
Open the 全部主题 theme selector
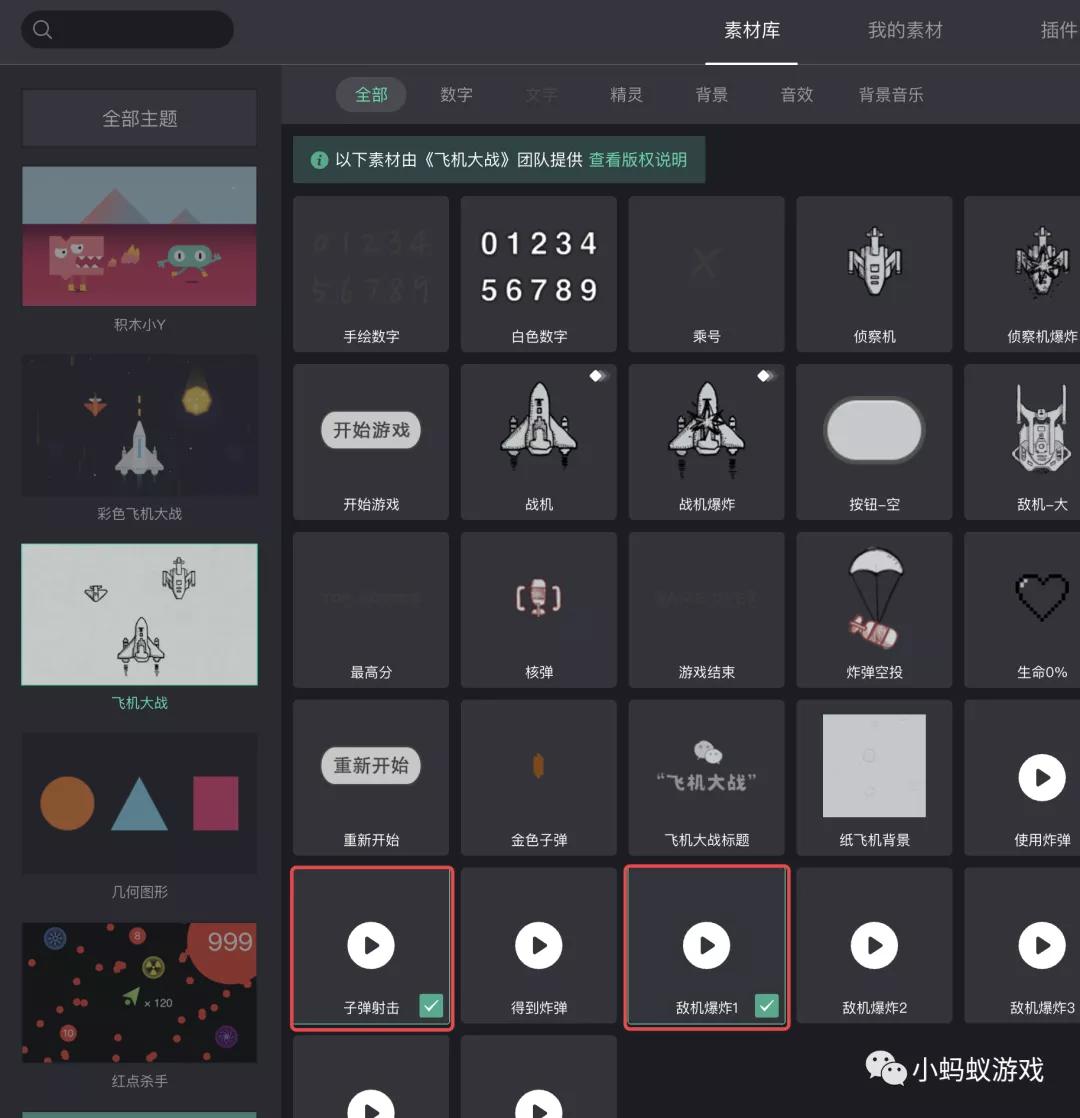tap(138, 117)
